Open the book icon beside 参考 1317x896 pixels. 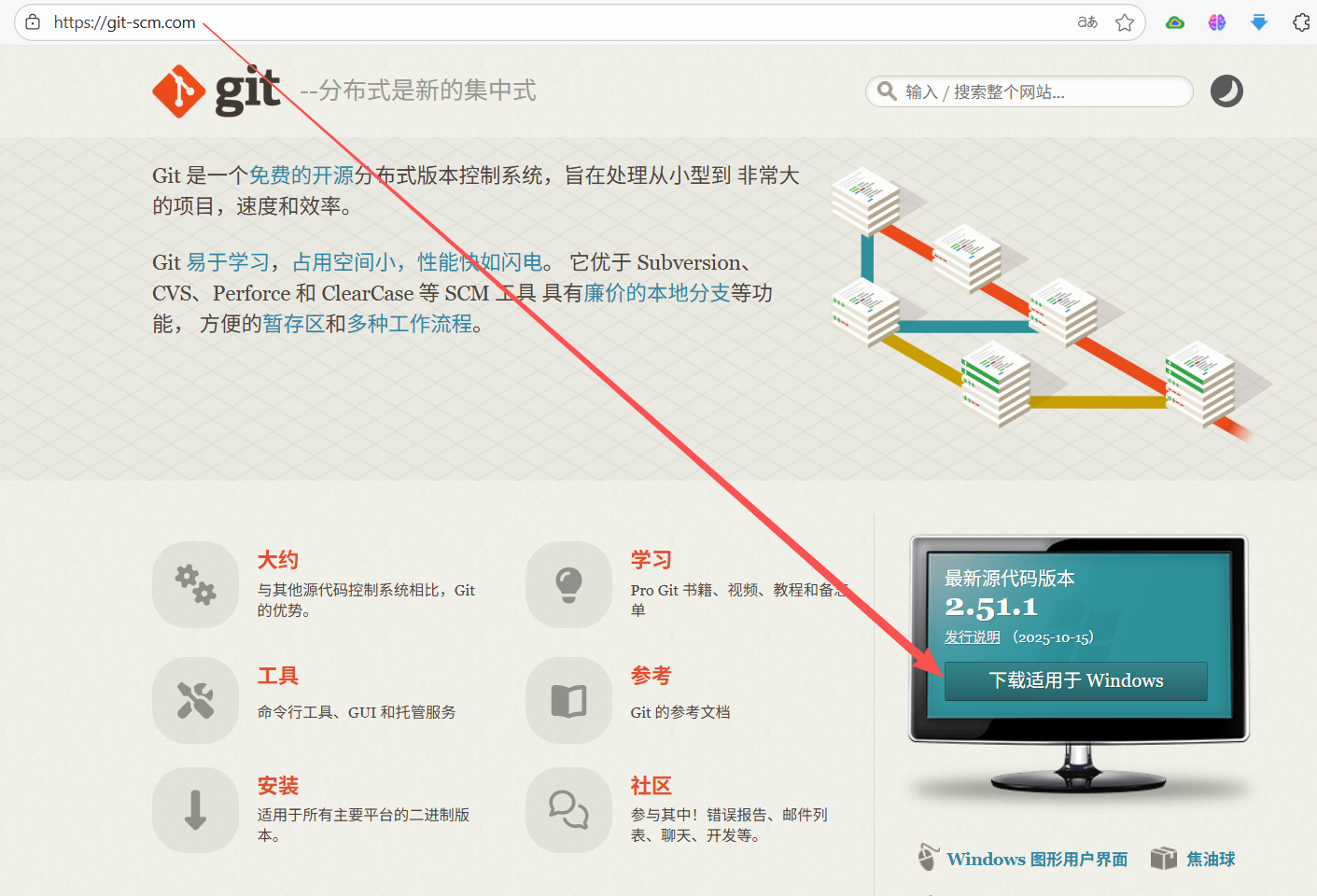coord(568,700)
